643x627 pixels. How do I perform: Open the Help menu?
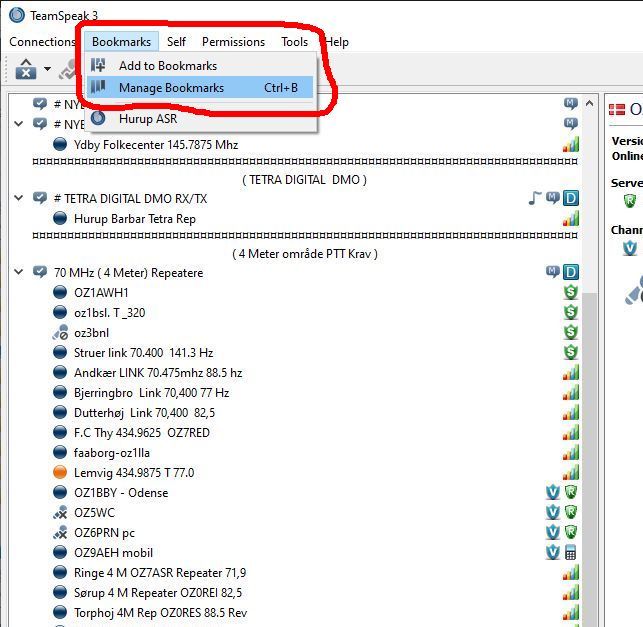click(337, 42)
